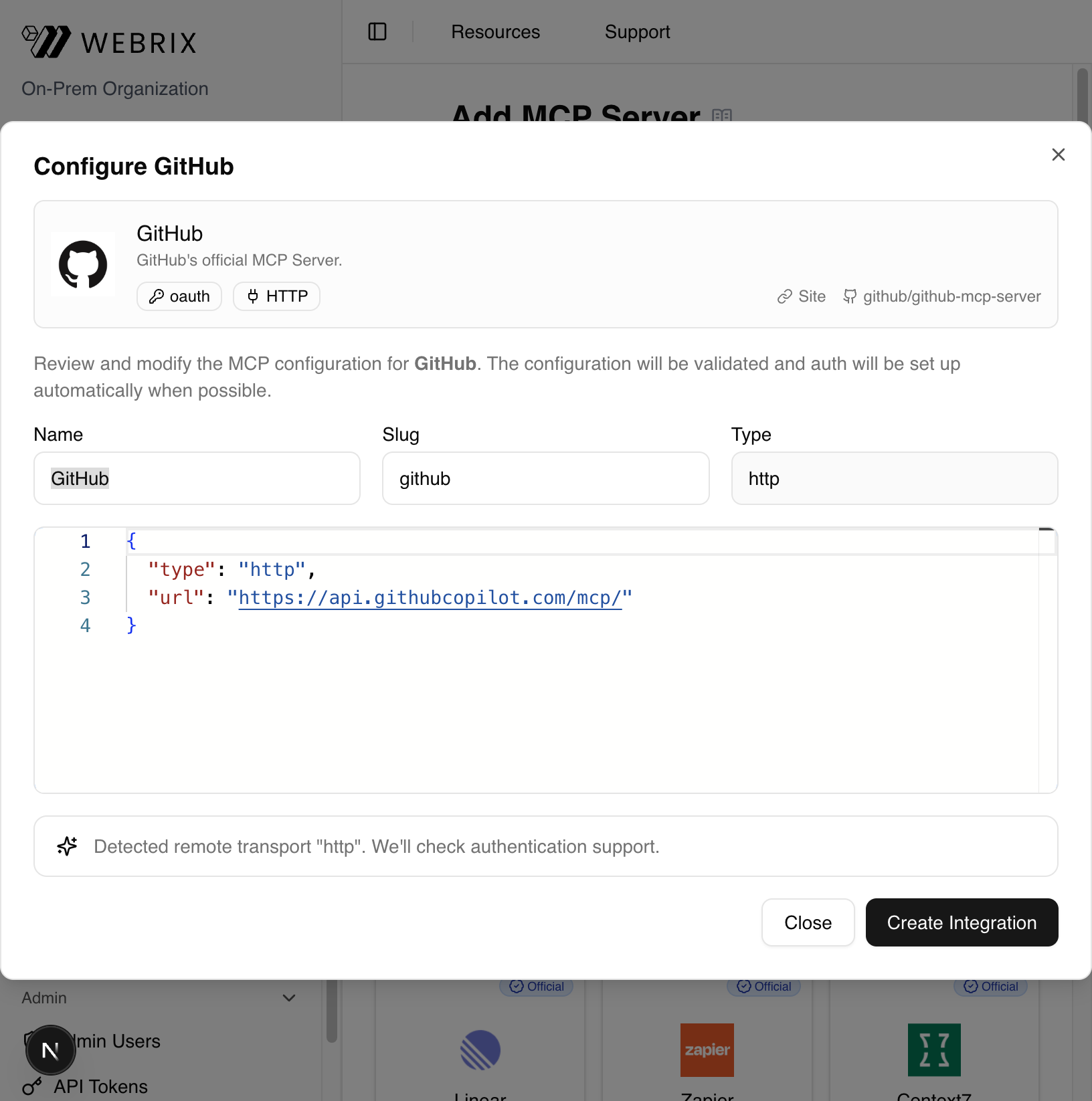Click the sidebar scrollbar thumb
The width and height of the screenshot is (1092, 1101).
click(331, 1011)
